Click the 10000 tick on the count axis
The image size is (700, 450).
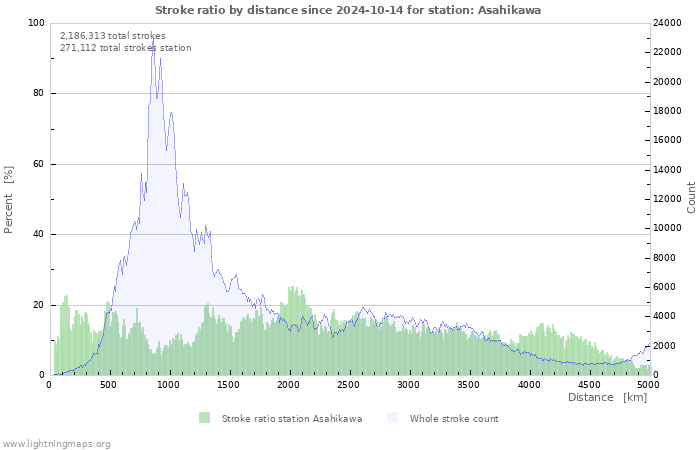tap(669, 228)
